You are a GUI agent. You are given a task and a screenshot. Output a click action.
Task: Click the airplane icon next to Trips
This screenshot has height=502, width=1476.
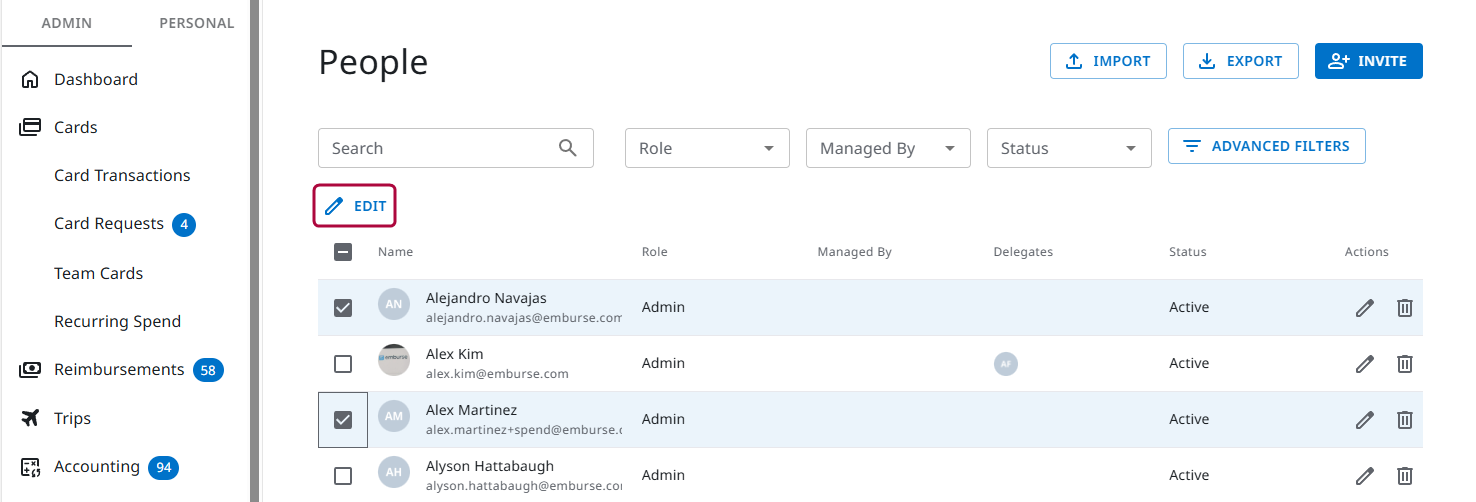pos(30,419)
